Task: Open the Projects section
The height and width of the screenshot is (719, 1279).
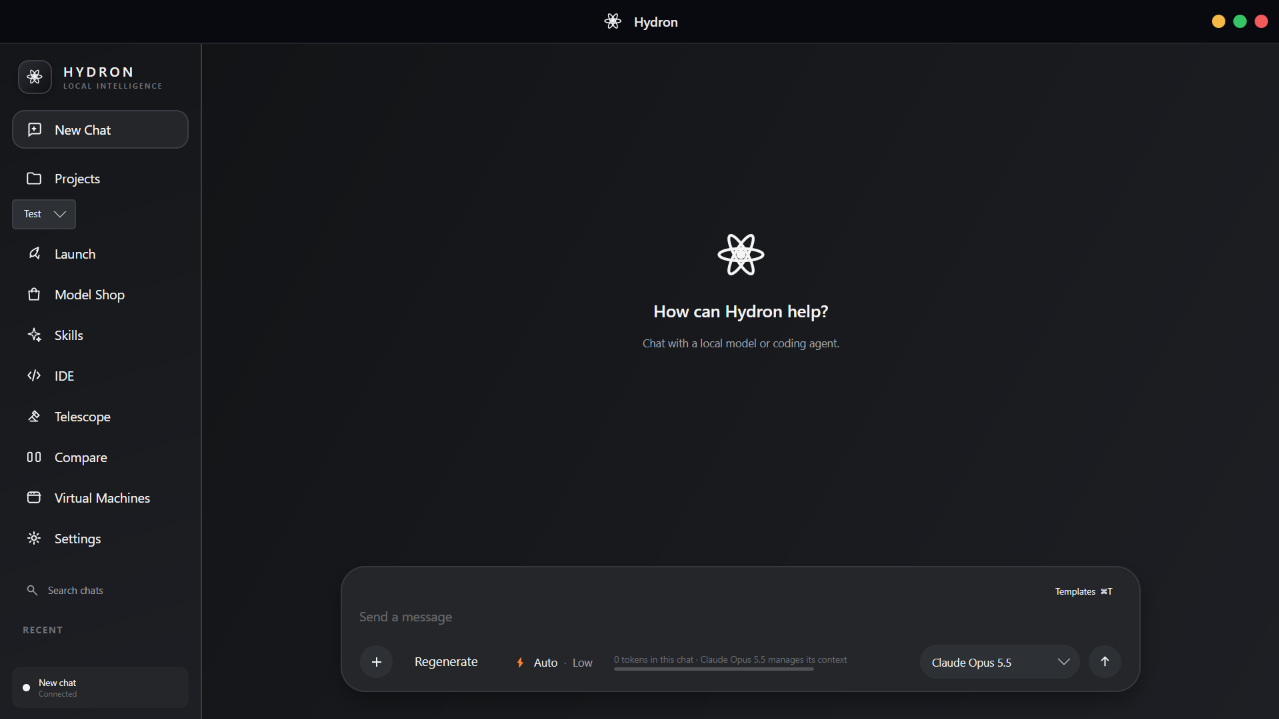Action: (x=100, y=179)
